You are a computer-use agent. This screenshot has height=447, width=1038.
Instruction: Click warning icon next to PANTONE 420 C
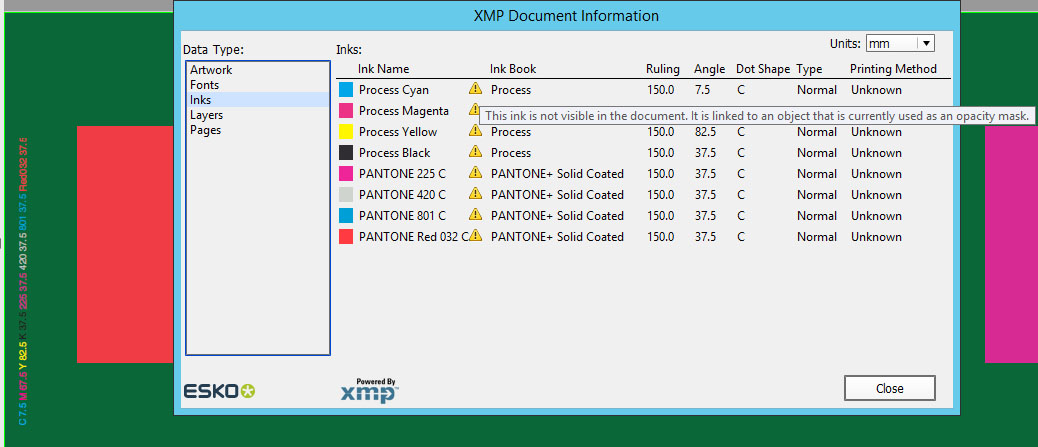(x=475, y=193)
